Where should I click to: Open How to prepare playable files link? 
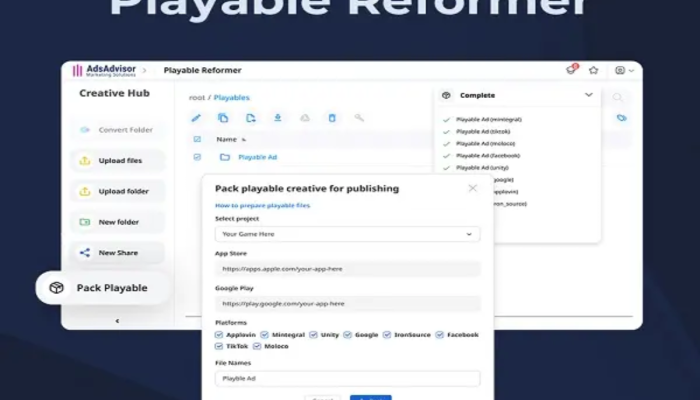tap(262, 205)
